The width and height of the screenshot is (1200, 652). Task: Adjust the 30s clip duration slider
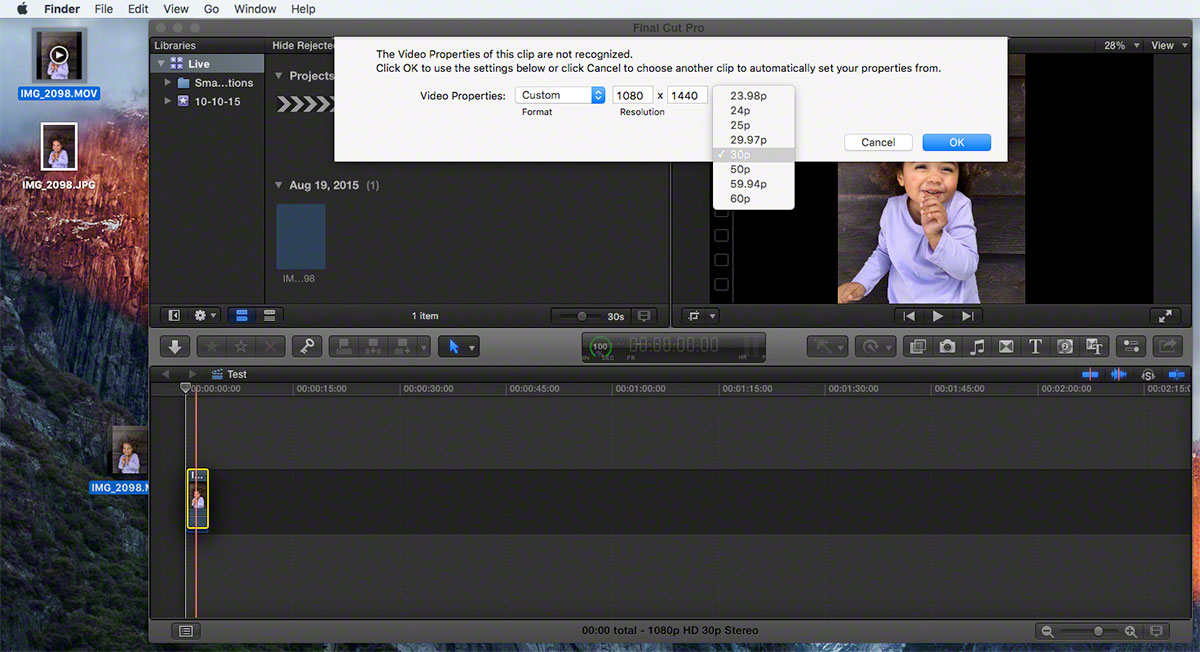[581, 316]
